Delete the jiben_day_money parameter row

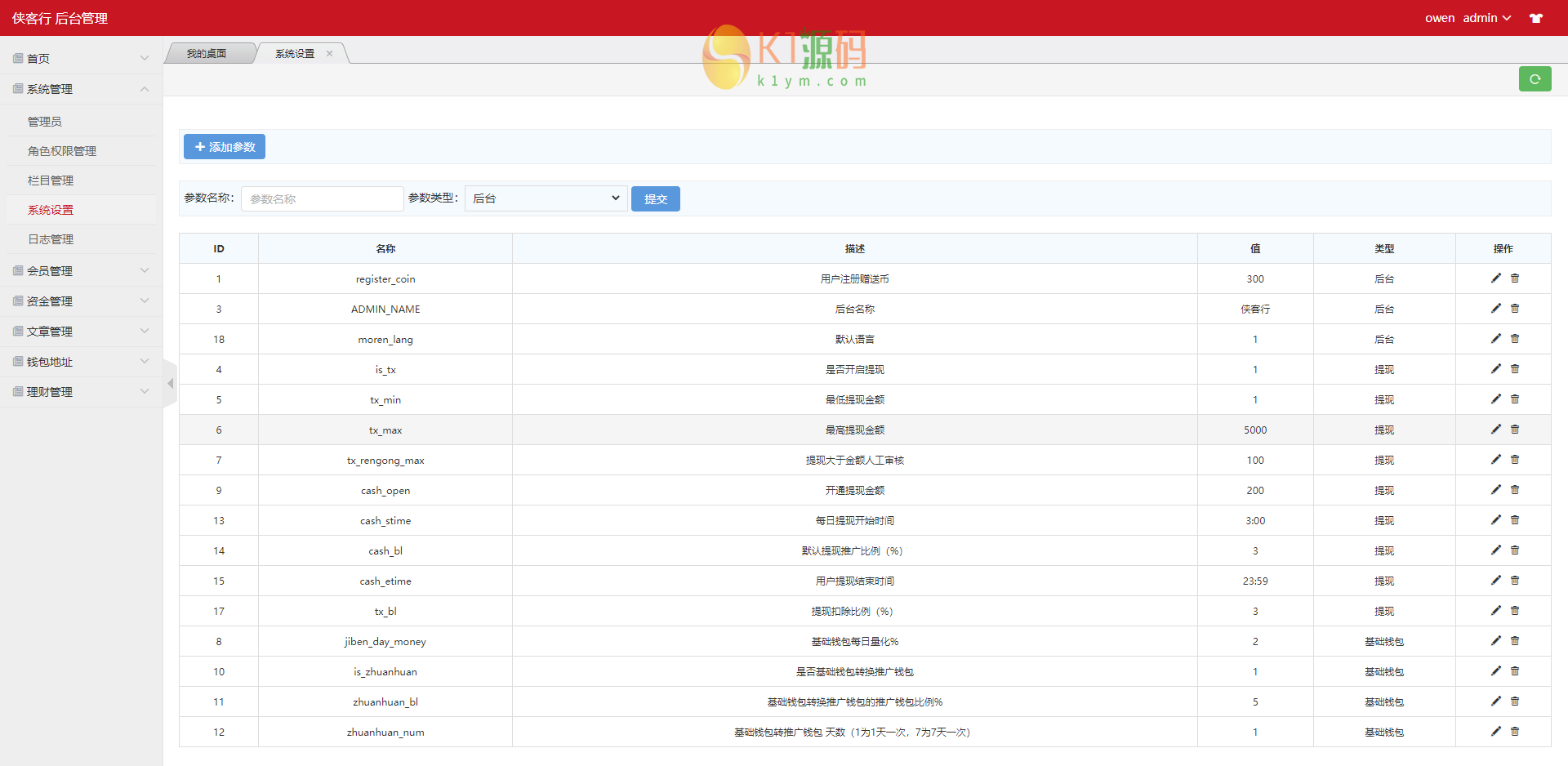[x=1515, y=641]
